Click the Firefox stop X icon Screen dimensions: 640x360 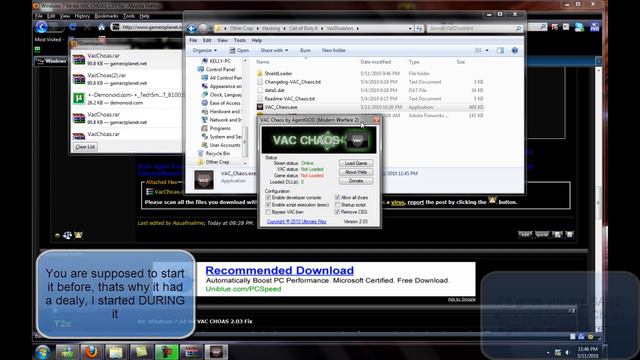87,27
